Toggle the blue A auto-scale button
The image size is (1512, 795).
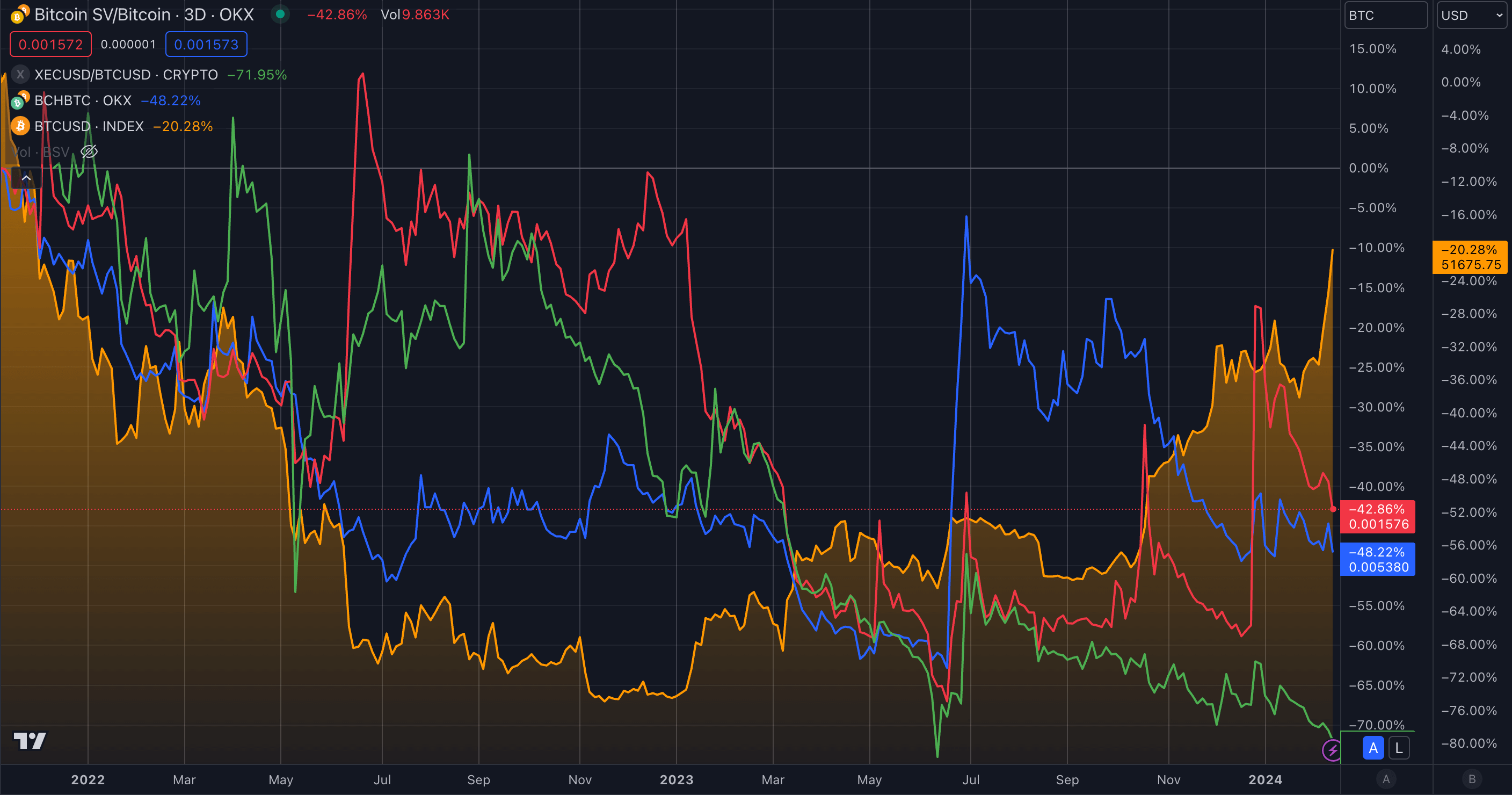click(x=1373, y=748)
